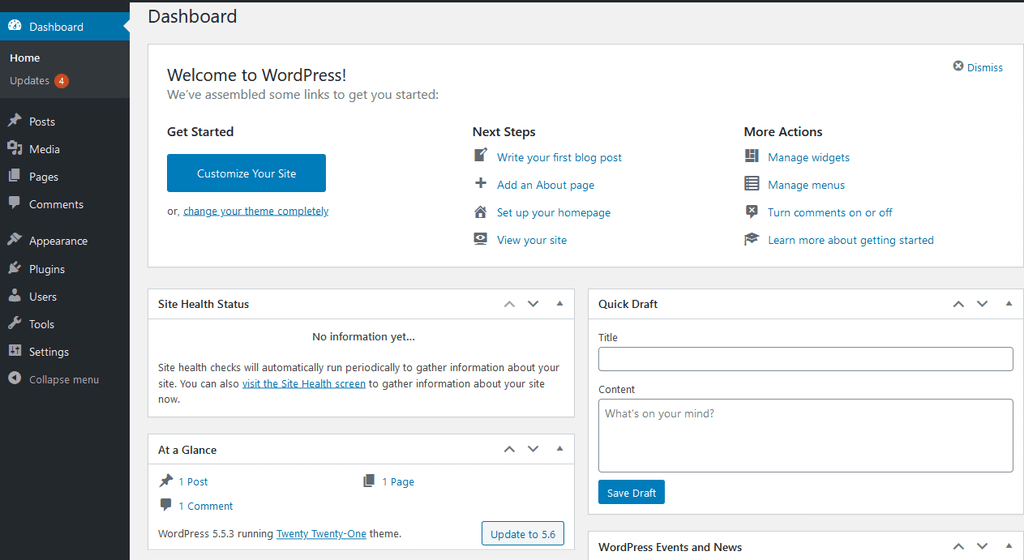
Task: Open Posts via its pushpin icon
Action: tap(14, 121)
